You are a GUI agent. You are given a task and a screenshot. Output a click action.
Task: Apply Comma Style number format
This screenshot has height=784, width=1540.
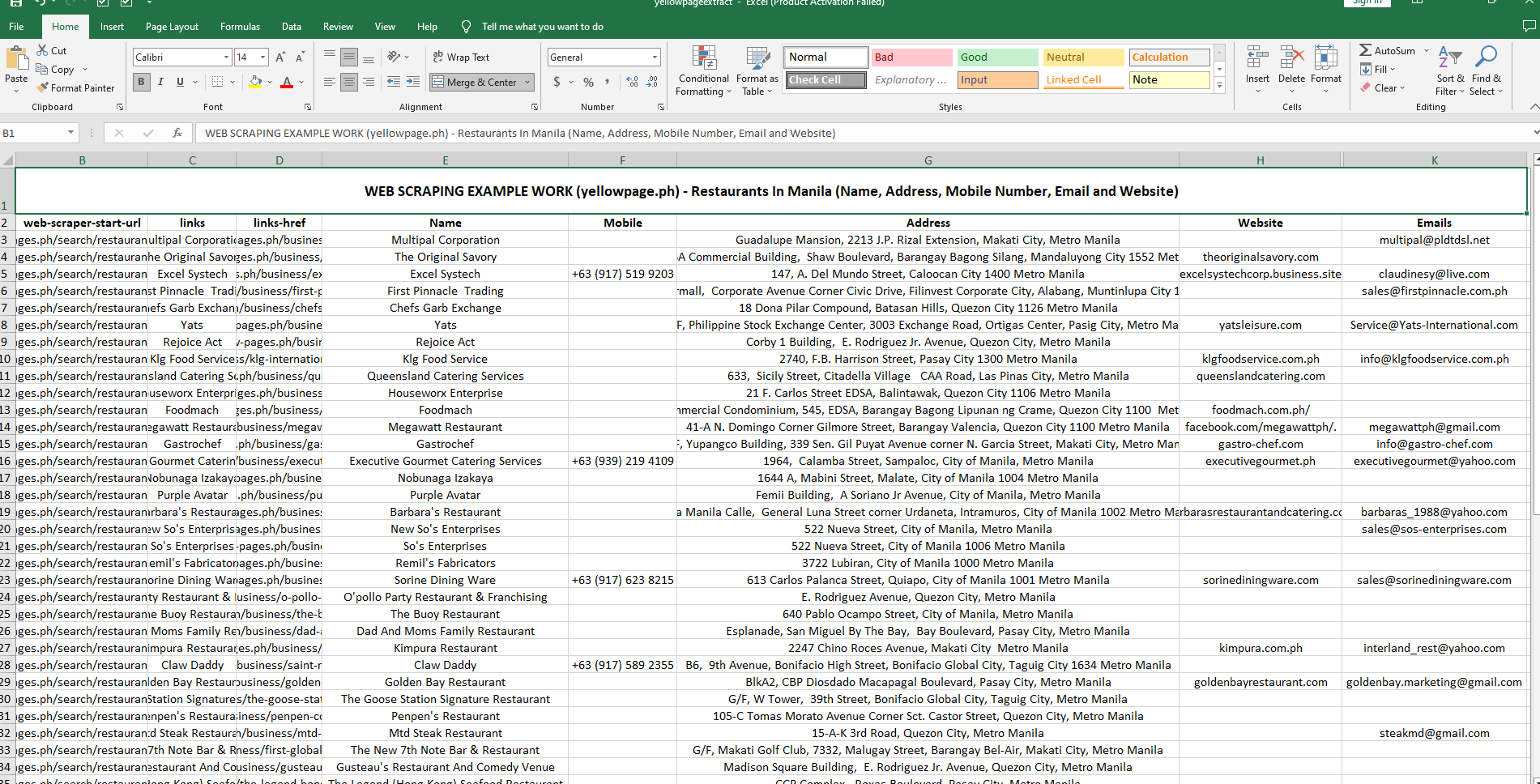607,82
